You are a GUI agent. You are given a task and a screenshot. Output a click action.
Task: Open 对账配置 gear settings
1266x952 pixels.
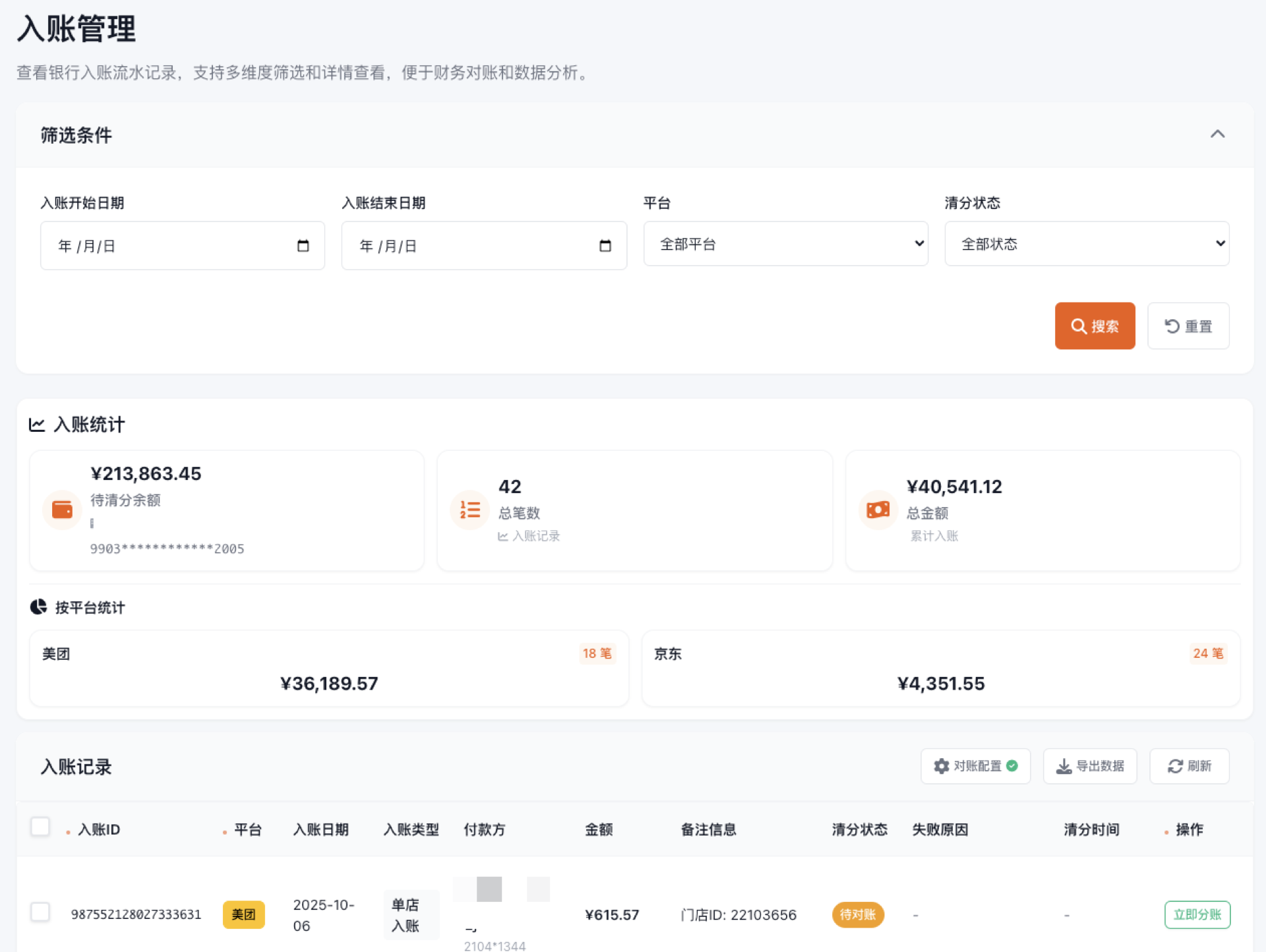975,766
